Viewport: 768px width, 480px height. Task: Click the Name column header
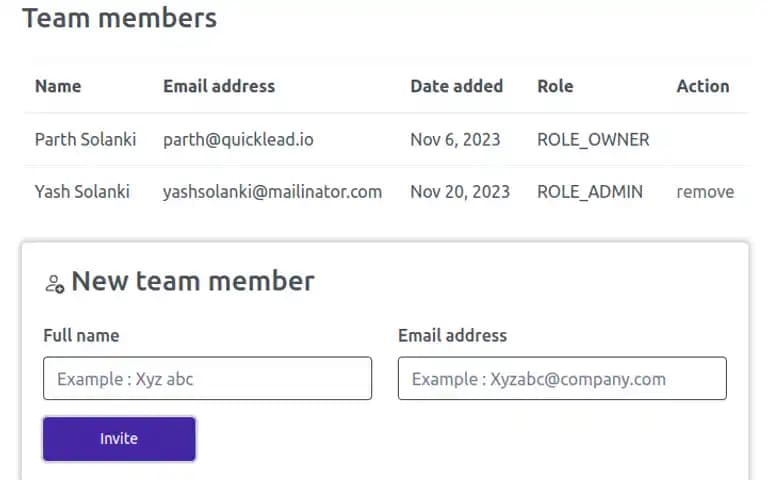pos(58,86)
